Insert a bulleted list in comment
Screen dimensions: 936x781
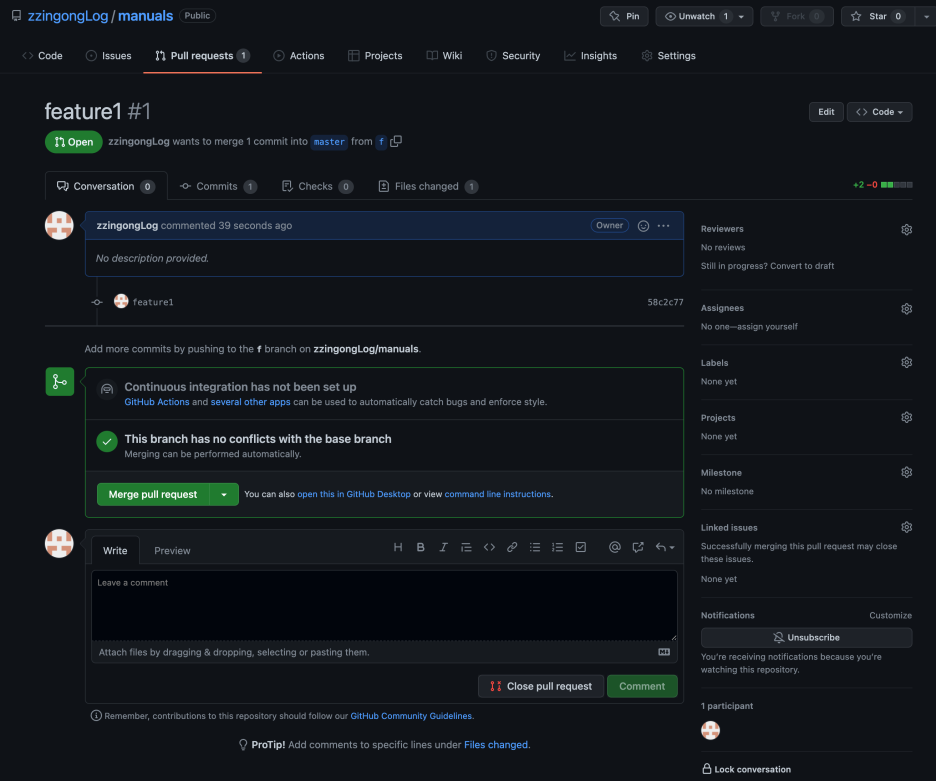tap(535, 547)
